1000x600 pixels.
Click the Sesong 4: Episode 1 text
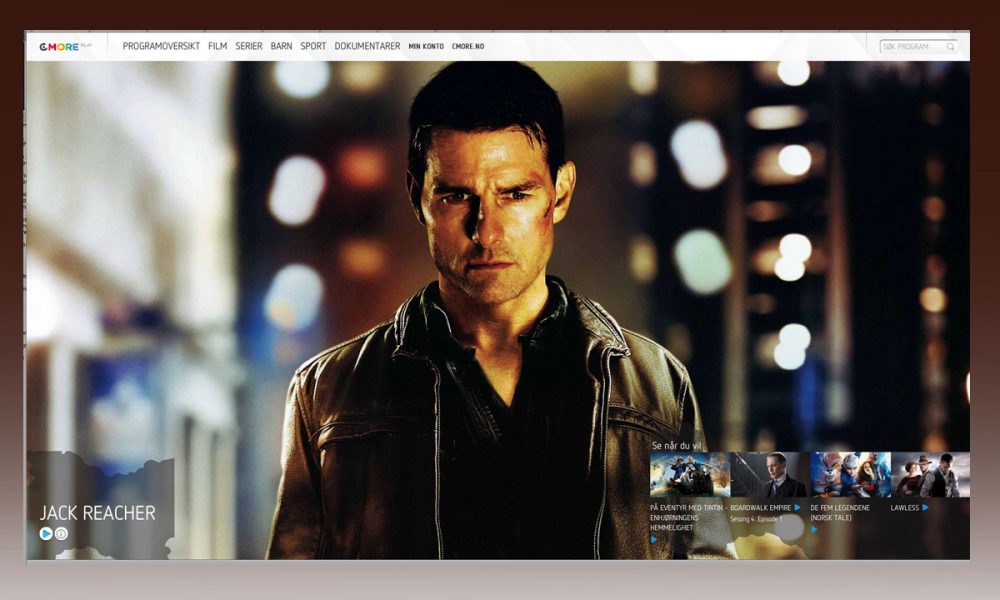(x=756, y=519)
